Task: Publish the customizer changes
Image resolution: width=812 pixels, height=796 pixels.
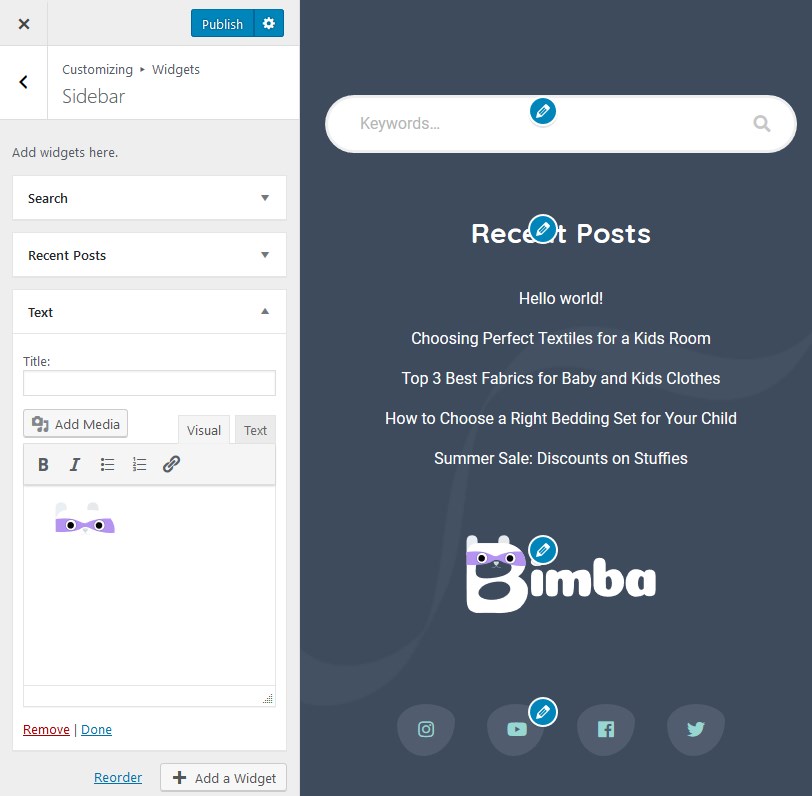Action: [222, 23]
